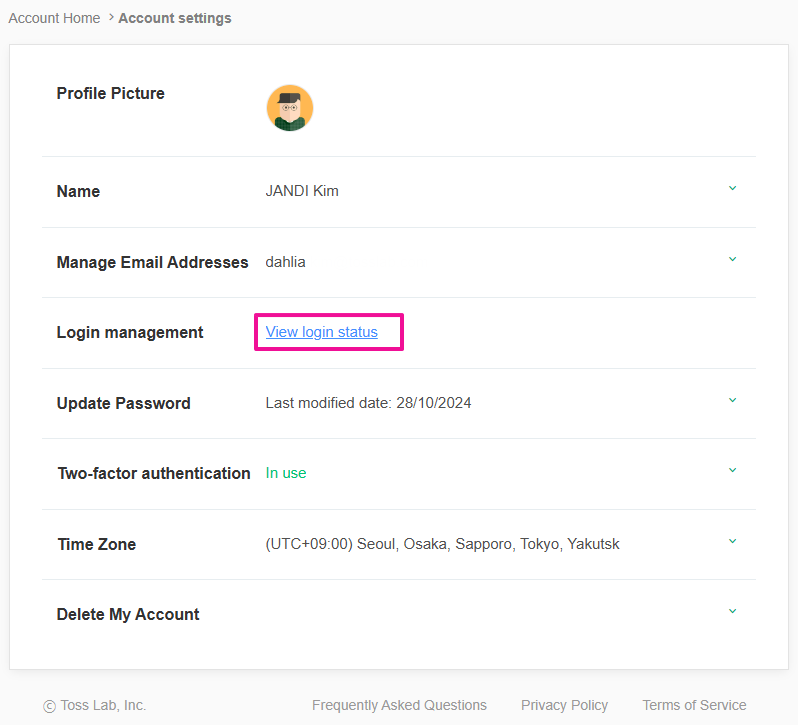This screenshot has width=798, height=725.
Task: Expand Delete My Account chevron
Action: (x=732, y=611)
